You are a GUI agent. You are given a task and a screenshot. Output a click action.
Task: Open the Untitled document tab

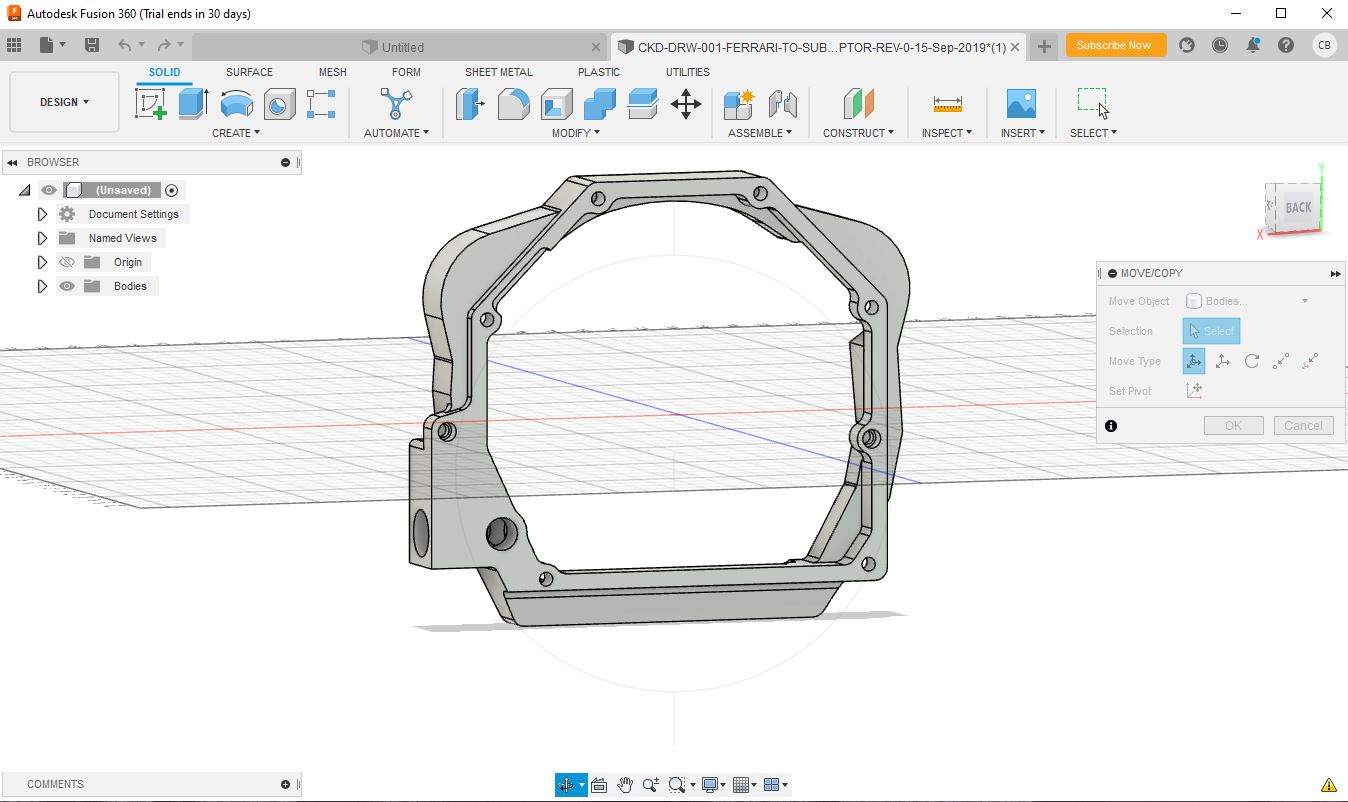[x=402, y=47]
